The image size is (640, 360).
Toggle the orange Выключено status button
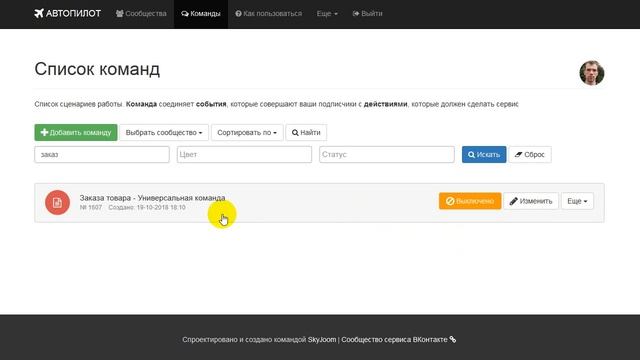click(x=470, y=201)
